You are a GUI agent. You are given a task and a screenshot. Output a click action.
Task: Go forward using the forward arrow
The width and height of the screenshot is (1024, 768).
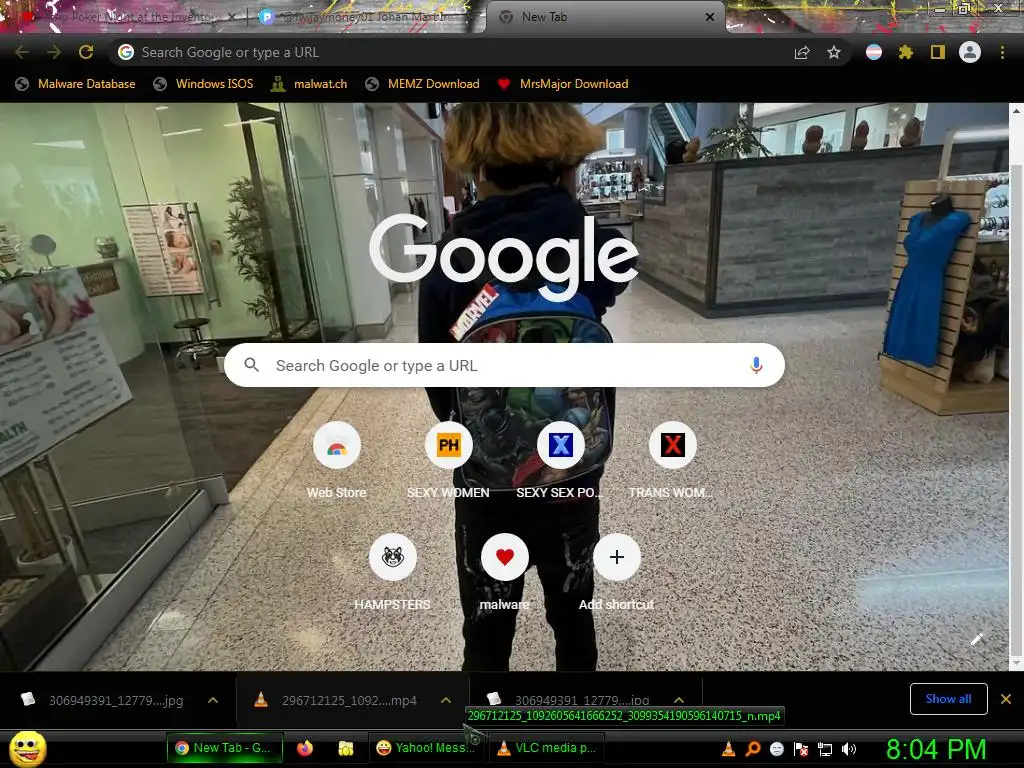coord(54,52)
